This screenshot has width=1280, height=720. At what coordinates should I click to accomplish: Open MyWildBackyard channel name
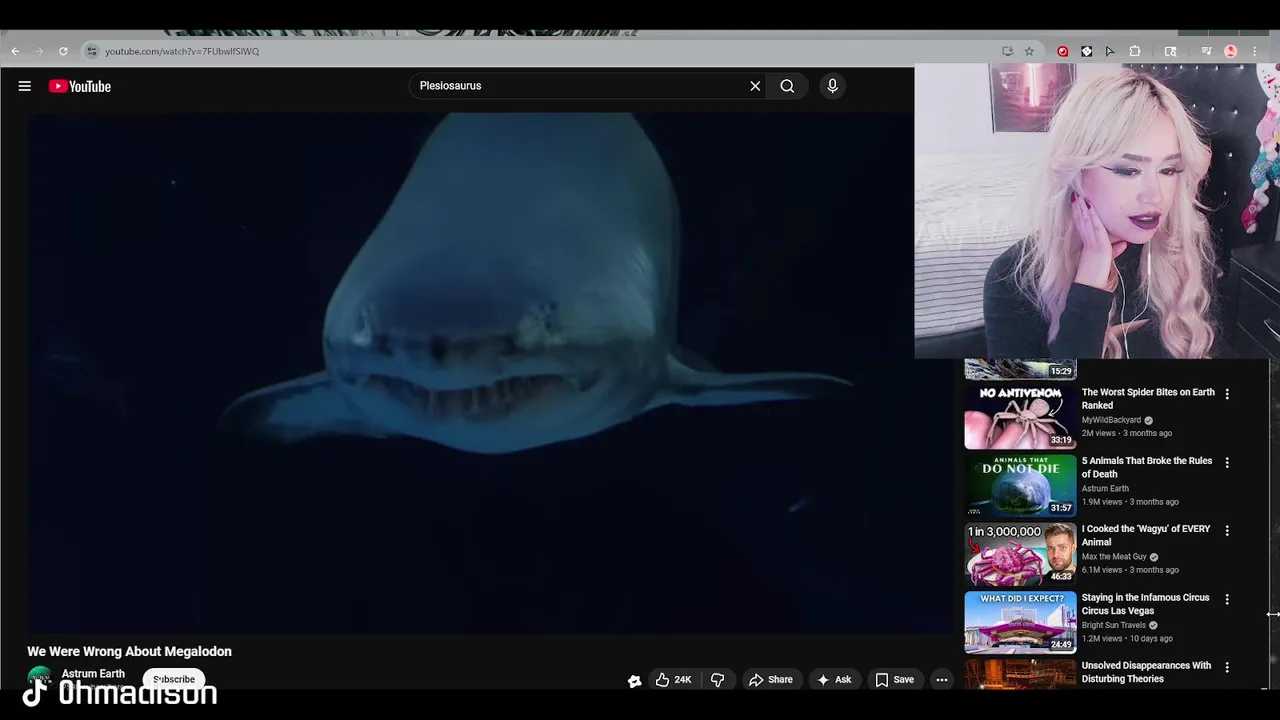[1111, 420]
